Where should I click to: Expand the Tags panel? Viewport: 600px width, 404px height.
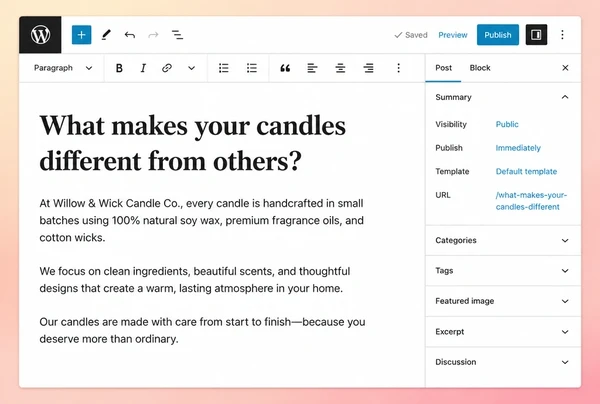click(503, 270)
